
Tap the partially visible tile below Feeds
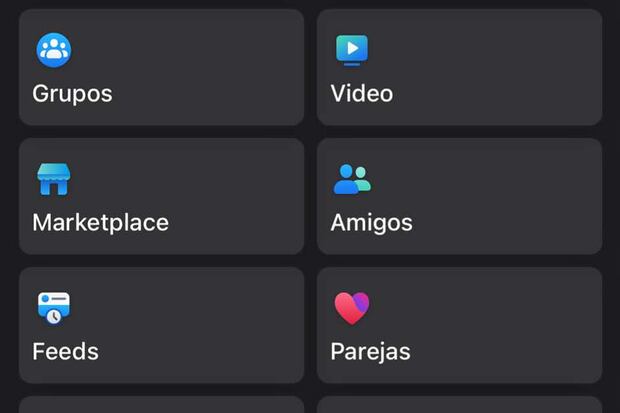pos(161,405)
